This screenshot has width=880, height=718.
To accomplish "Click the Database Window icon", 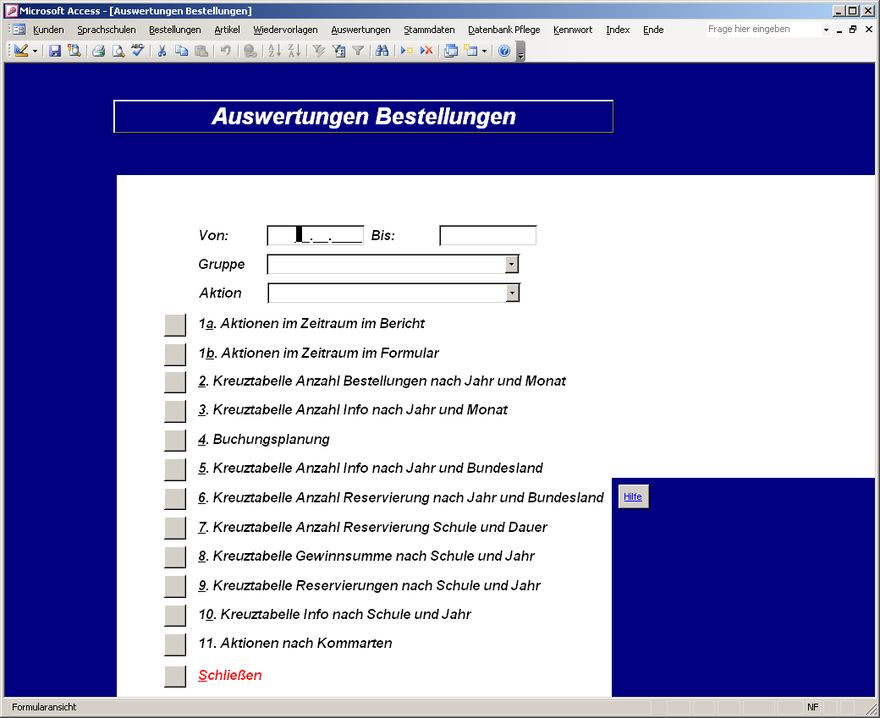I will [451, 51].
